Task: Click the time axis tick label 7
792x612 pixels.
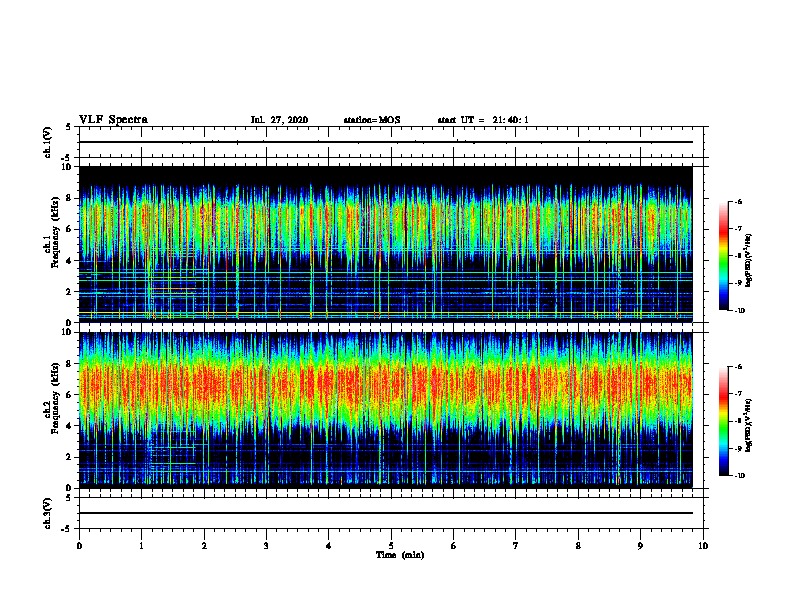Action: 516,545
